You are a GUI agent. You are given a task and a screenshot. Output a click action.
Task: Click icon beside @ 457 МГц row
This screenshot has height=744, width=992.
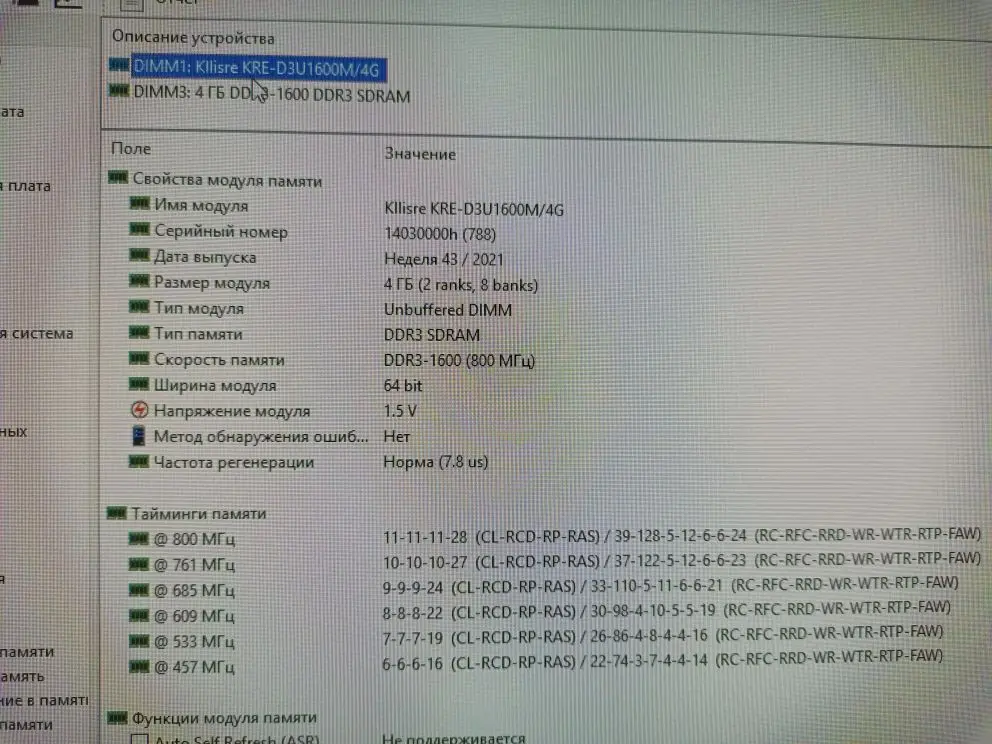point(139,666)
